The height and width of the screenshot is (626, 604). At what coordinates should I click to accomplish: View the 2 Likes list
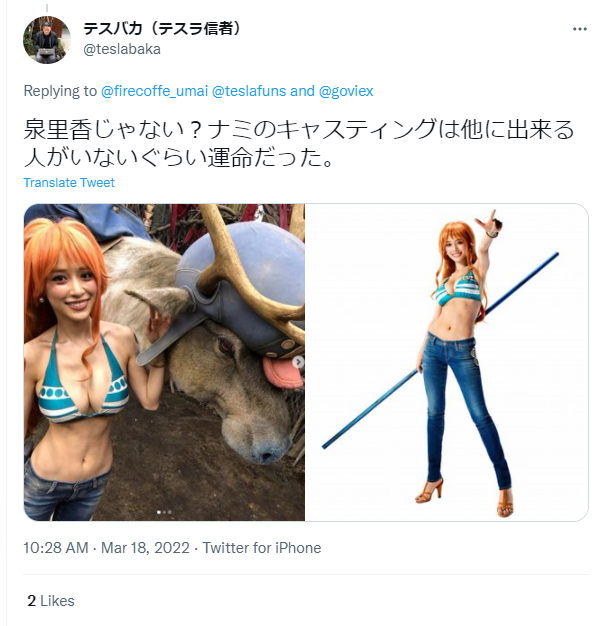coord(51,601)
